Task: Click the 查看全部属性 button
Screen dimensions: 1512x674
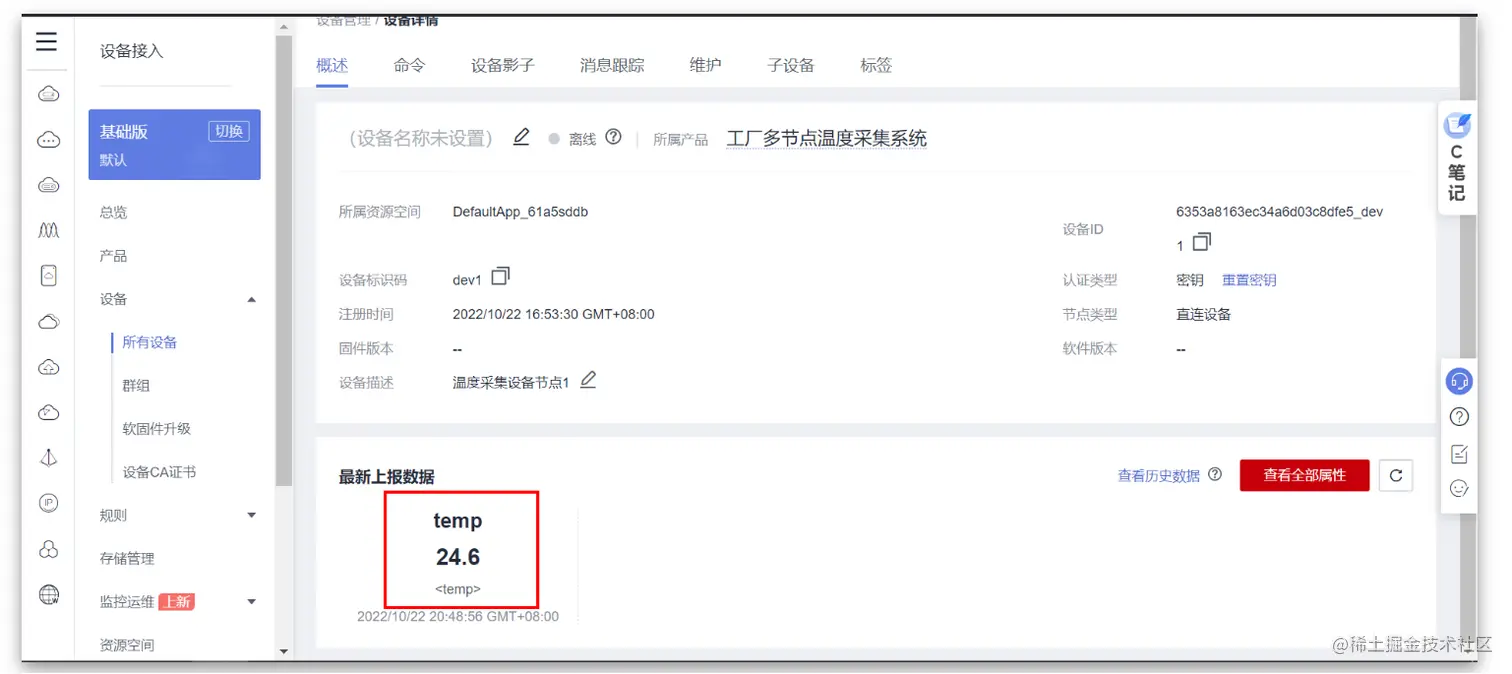Action: click(x=1305, y=475)
